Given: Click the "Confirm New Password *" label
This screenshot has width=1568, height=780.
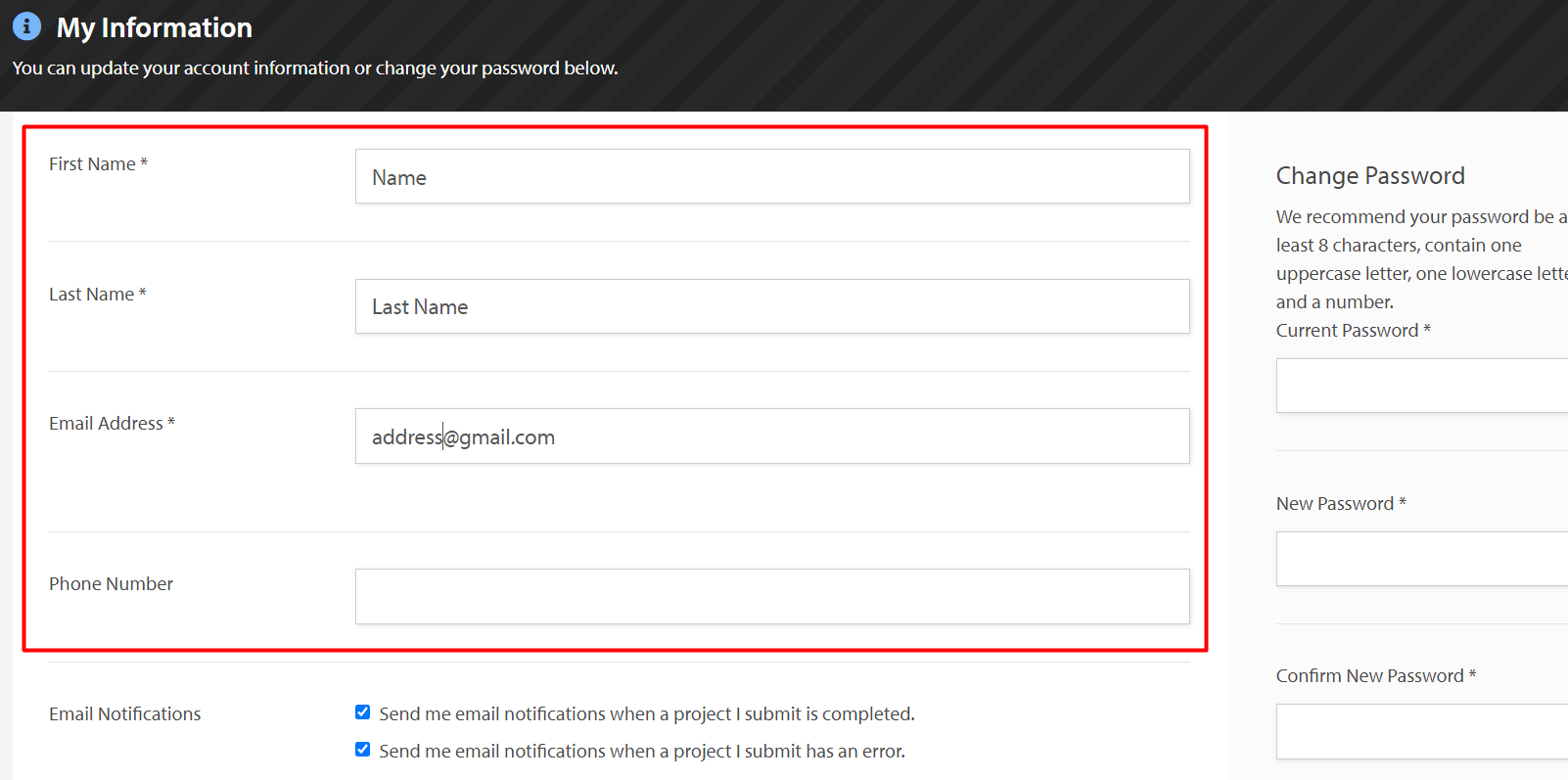Looking at the screenshot, I should tap(1376, 676).
